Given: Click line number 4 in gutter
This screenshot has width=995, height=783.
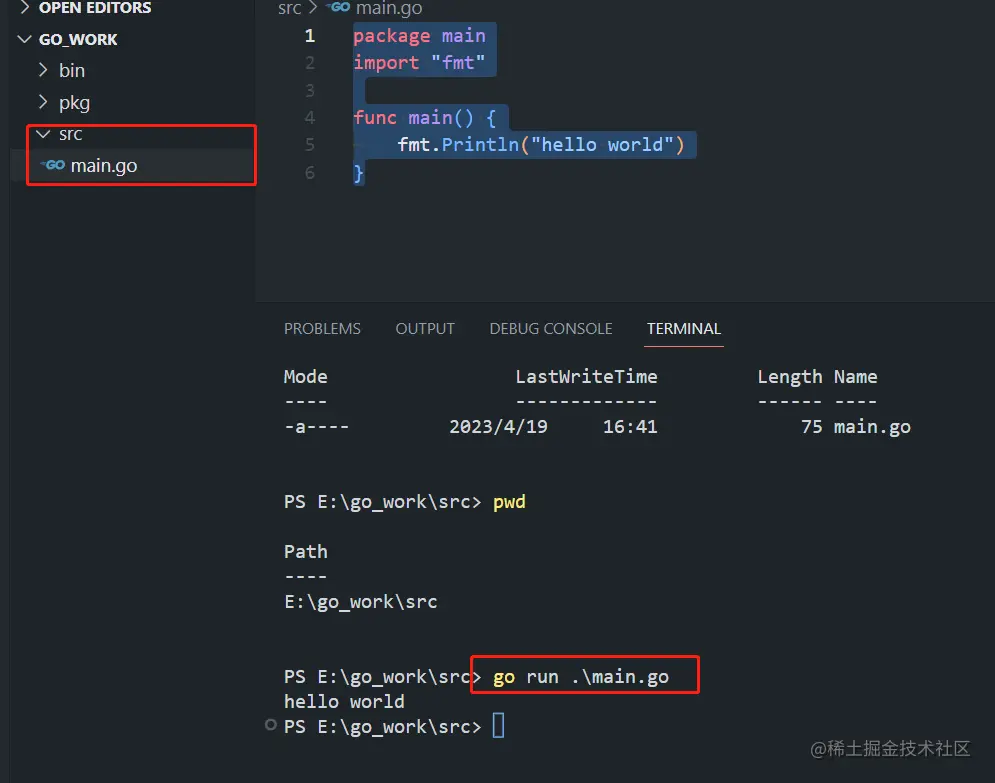Looking at the screenshot, I should point(310,117).
